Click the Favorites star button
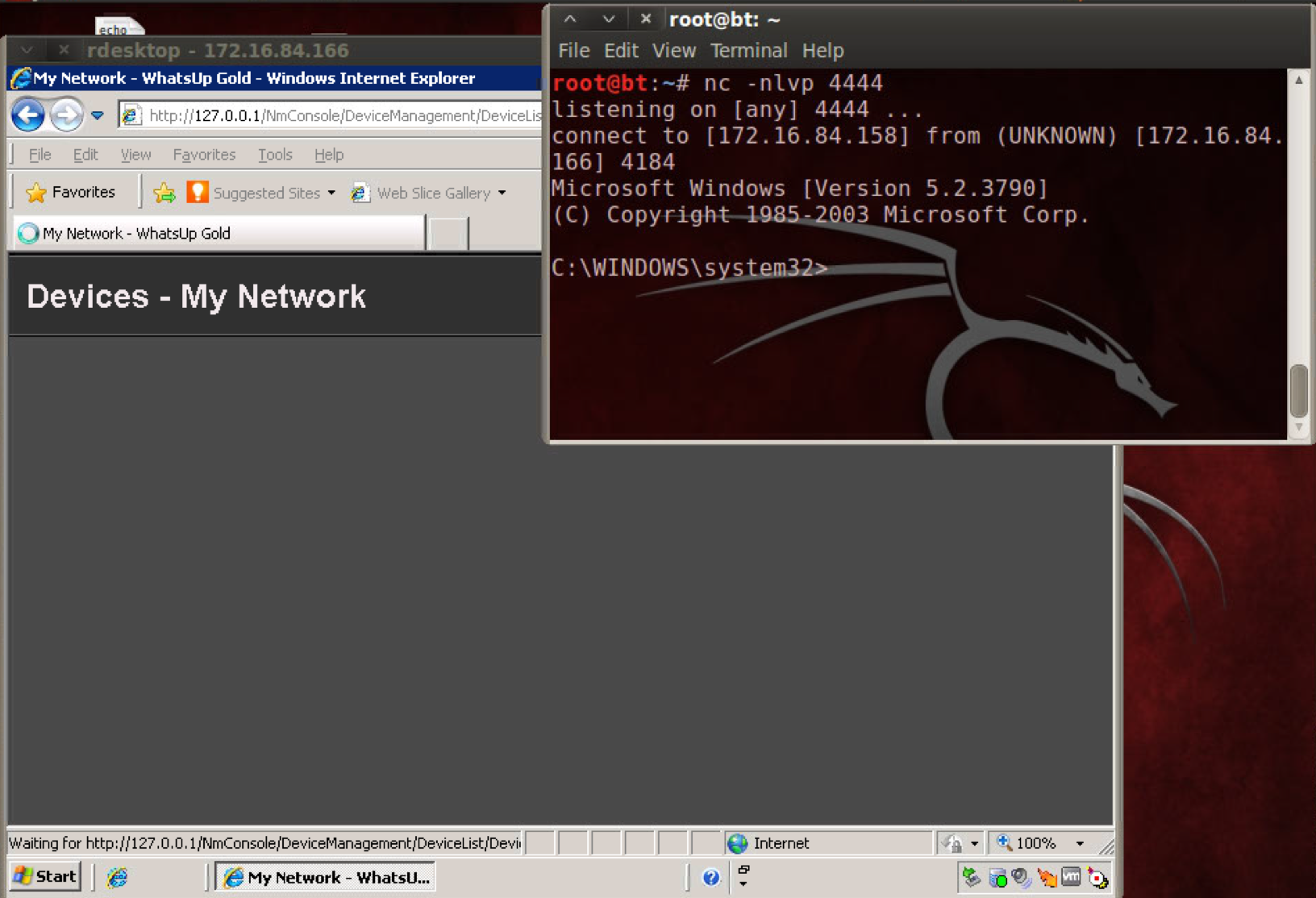Screen dimensions: 1316x898 (70, 192)
